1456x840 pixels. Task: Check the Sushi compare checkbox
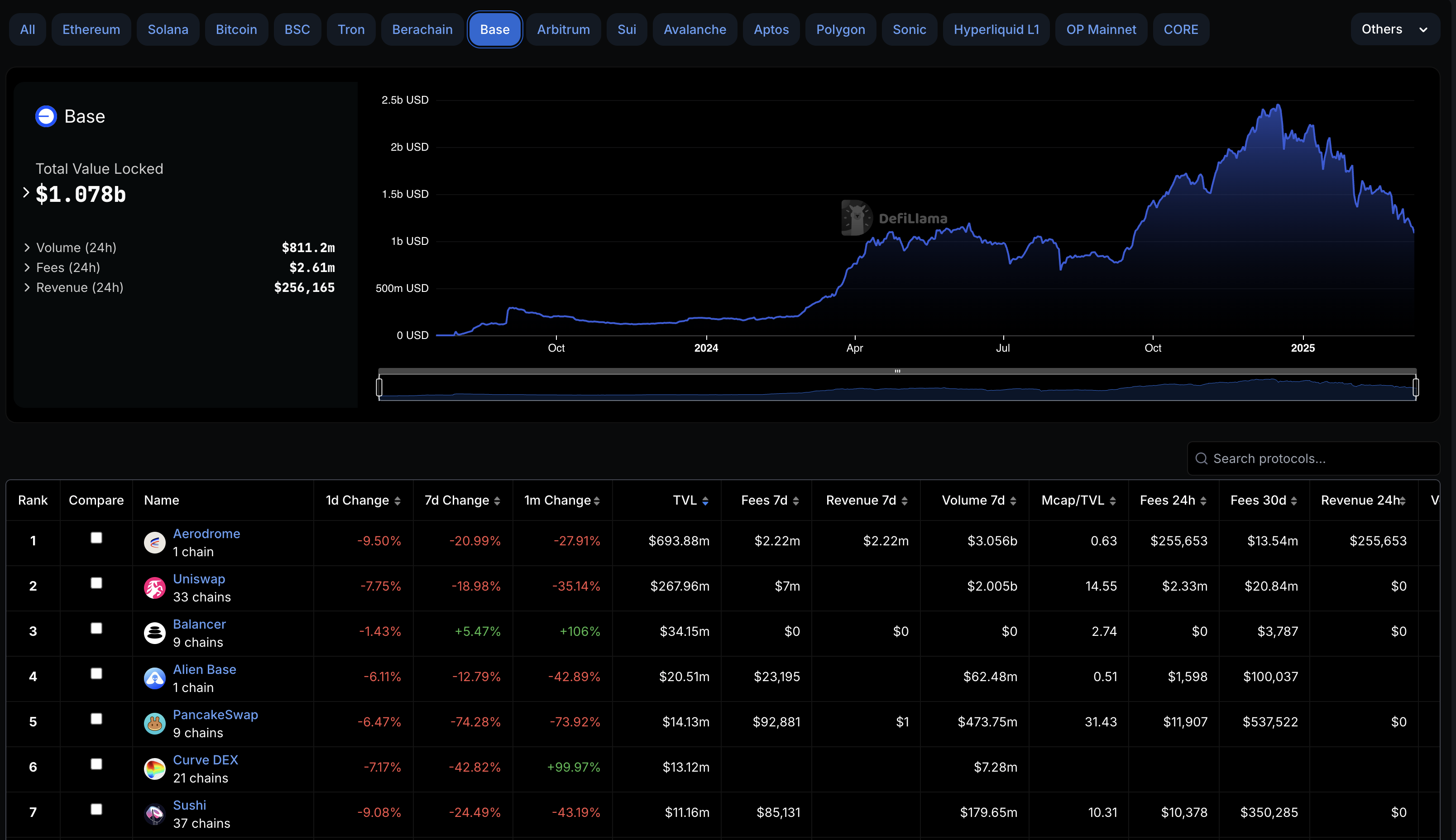point(96,809)
